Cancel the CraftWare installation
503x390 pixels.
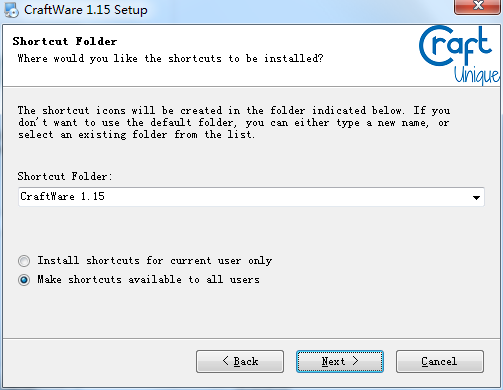click(x=440, y=361)
